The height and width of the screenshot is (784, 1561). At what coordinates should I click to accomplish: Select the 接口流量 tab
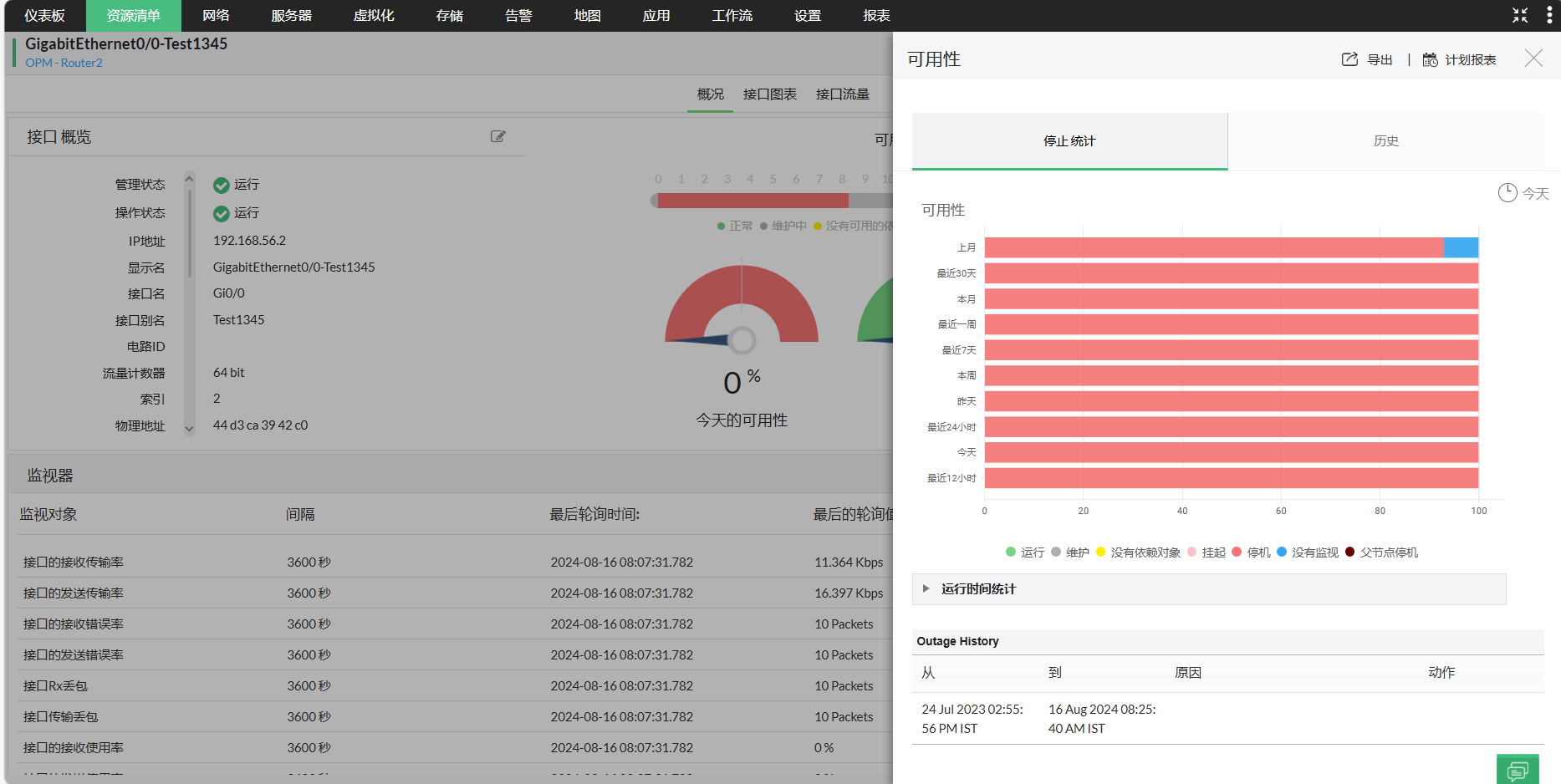click(843, 94)
